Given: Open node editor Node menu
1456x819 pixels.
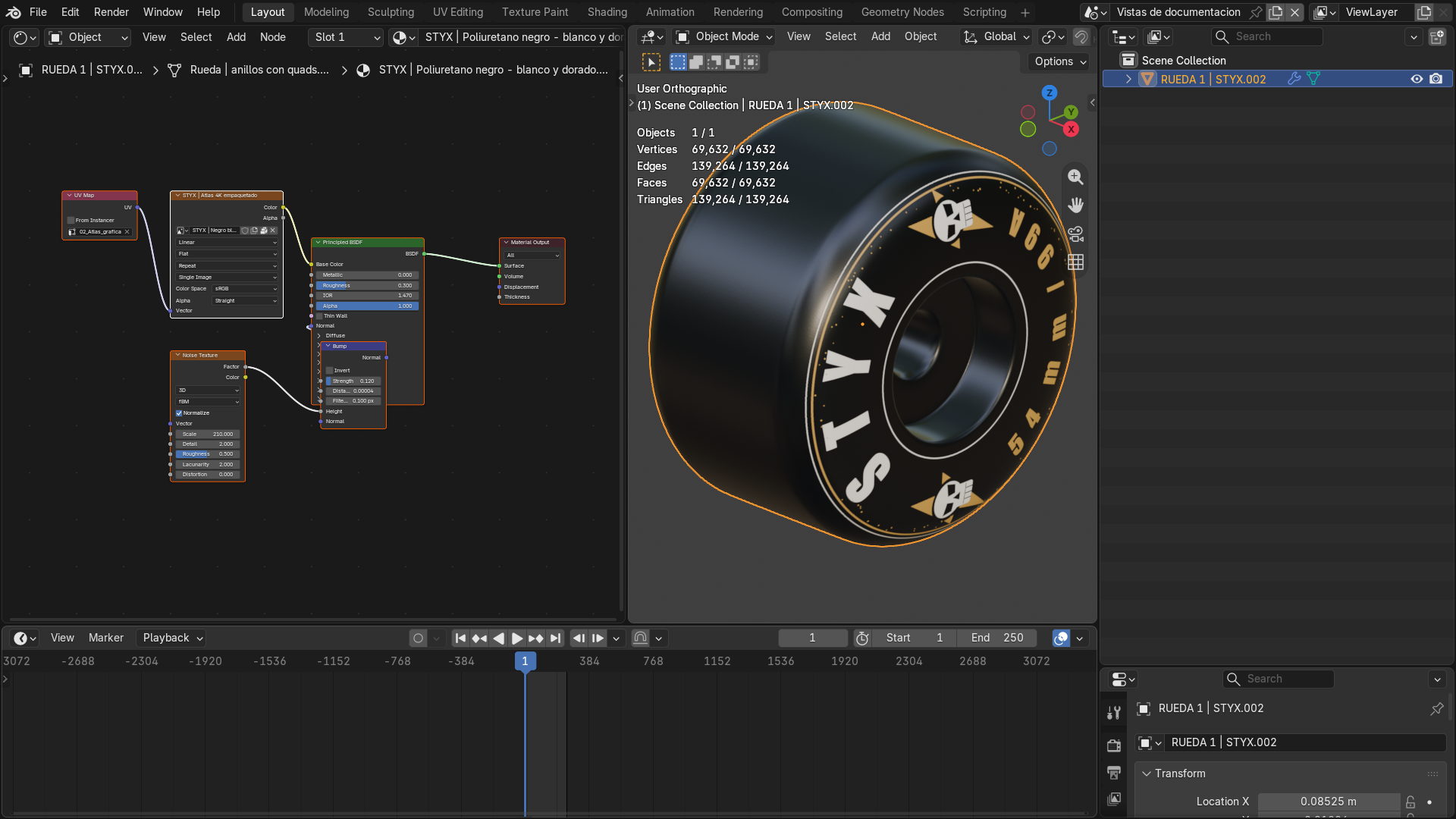Looking at the screenshot, I should pos(272,37).
